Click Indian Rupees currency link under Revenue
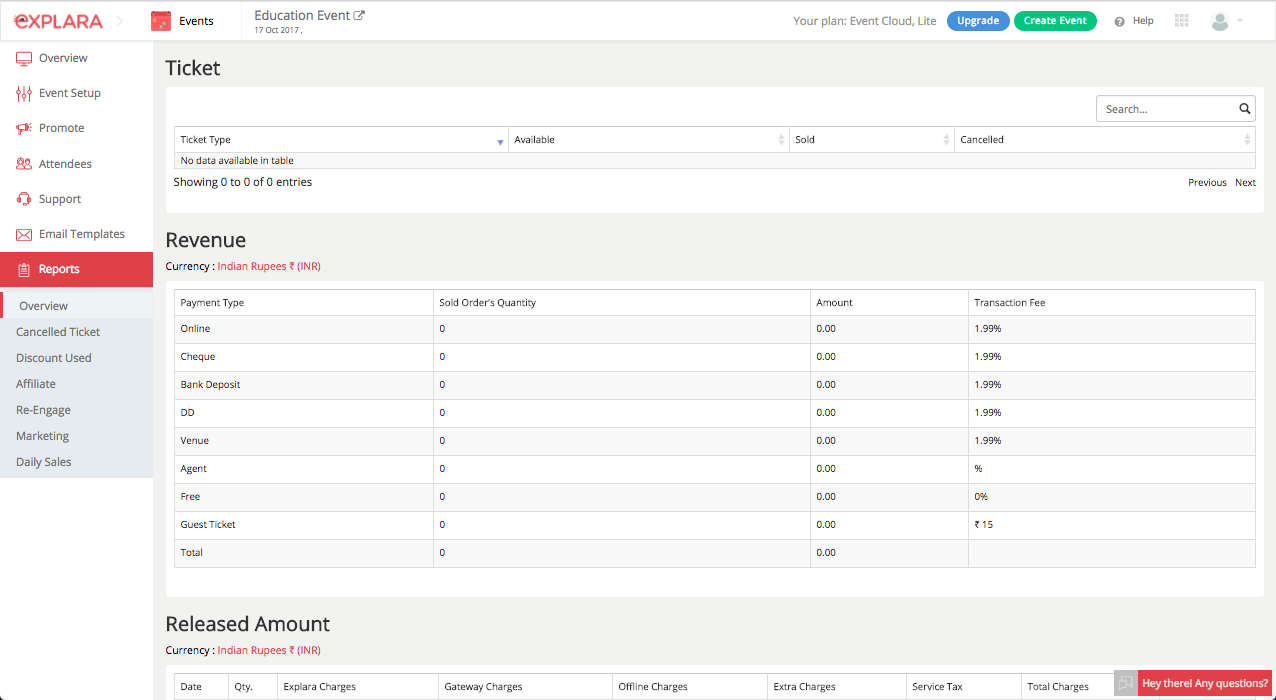This screenshot has width=1276, height=700. [269, 266]
